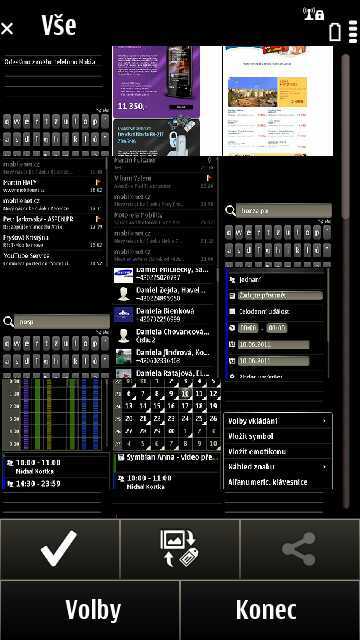
Task: Open the Volby options menu
Action: (90, 611)
